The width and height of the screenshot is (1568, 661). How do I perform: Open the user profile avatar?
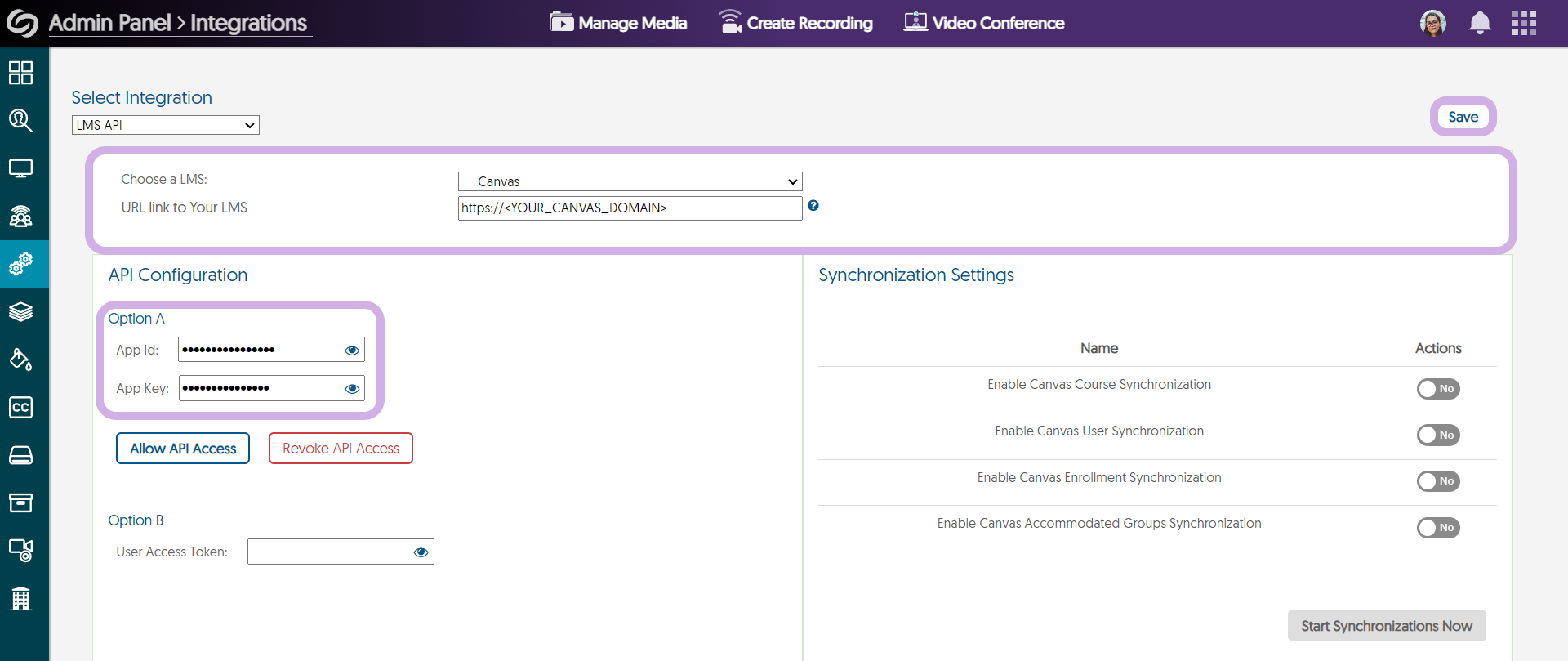click(x=1433, y=23)
